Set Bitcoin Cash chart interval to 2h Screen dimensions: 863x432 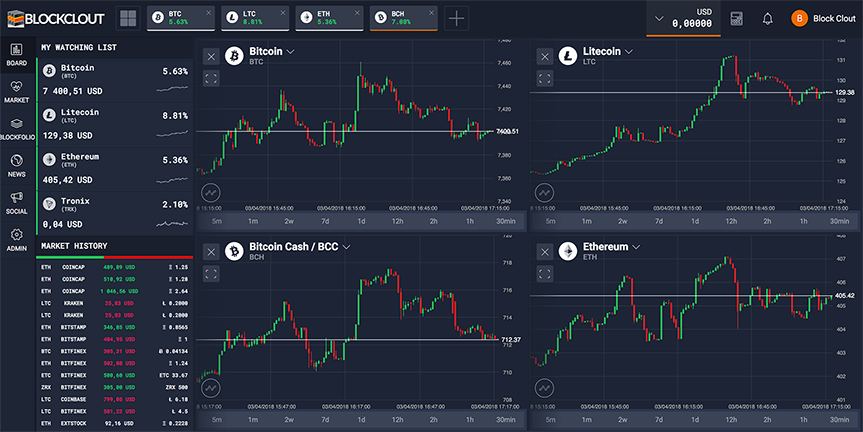pyautogui.click(x=434, y=420)
